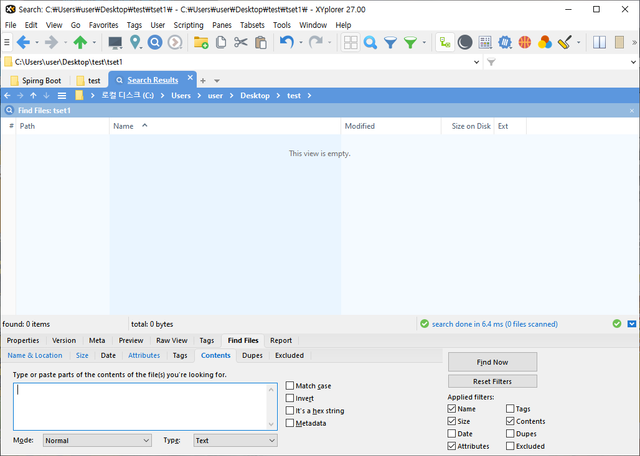This screenshot has width=640, height=456.
Task: Click the colored circles Color Filters icon
Action: coord(545,42)
